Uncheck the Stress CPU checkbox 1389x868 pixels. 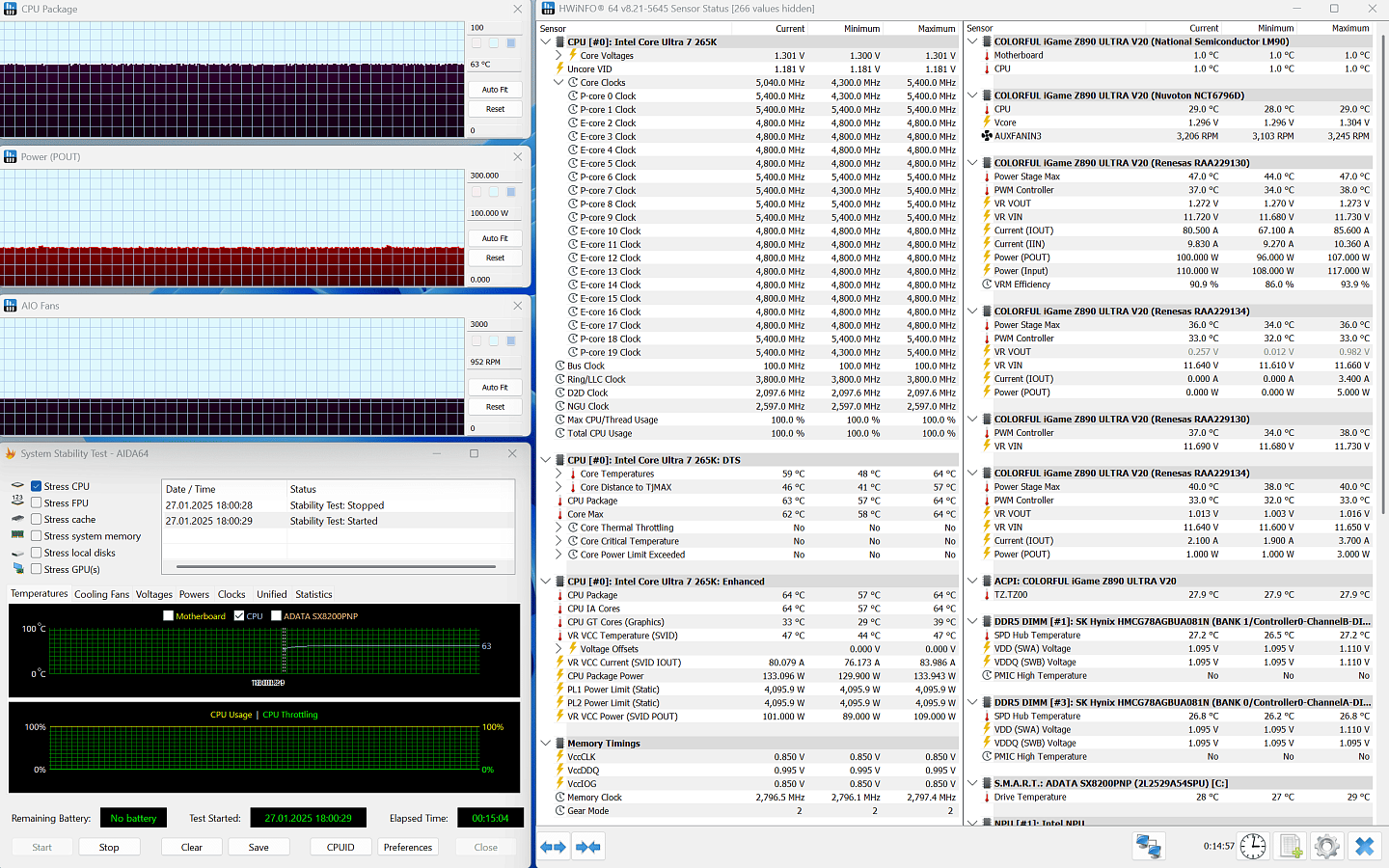[x=36, y=486]
